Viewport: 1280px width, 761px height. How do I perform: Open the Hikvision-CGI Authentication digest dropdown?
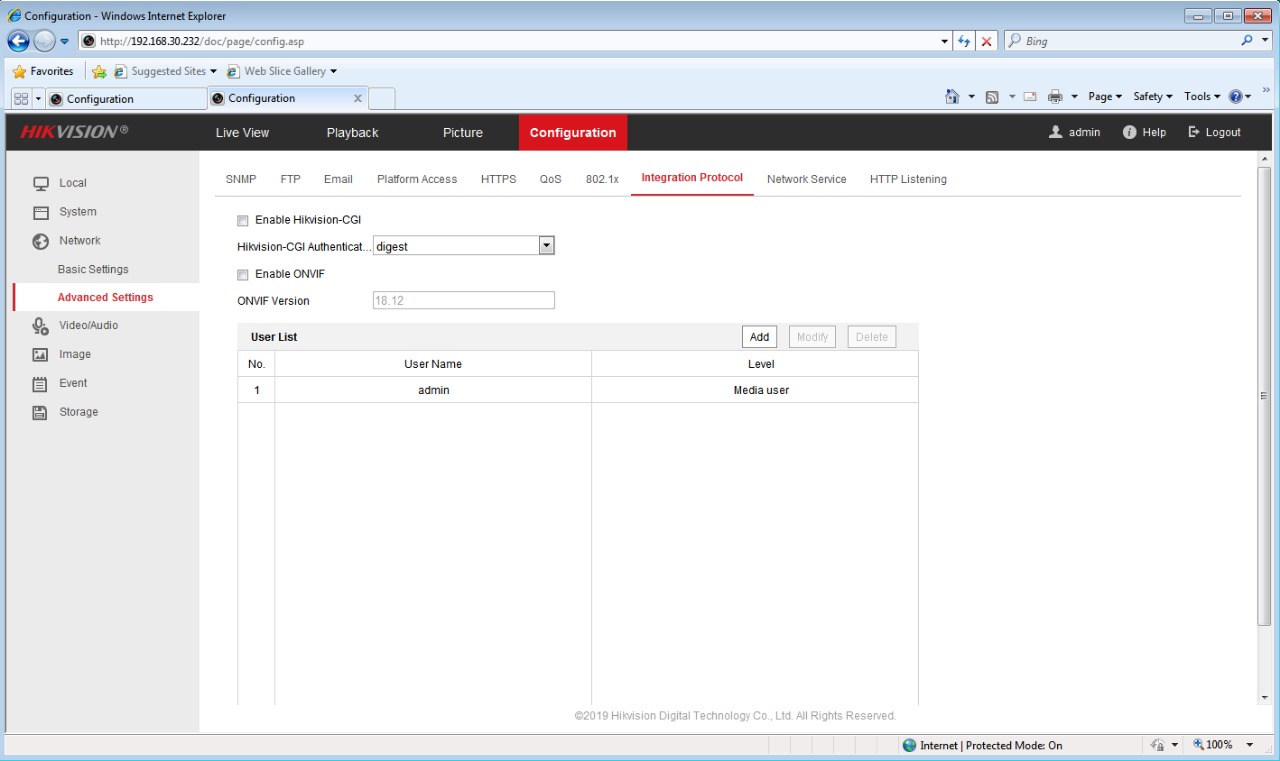[x=546, y=246]
